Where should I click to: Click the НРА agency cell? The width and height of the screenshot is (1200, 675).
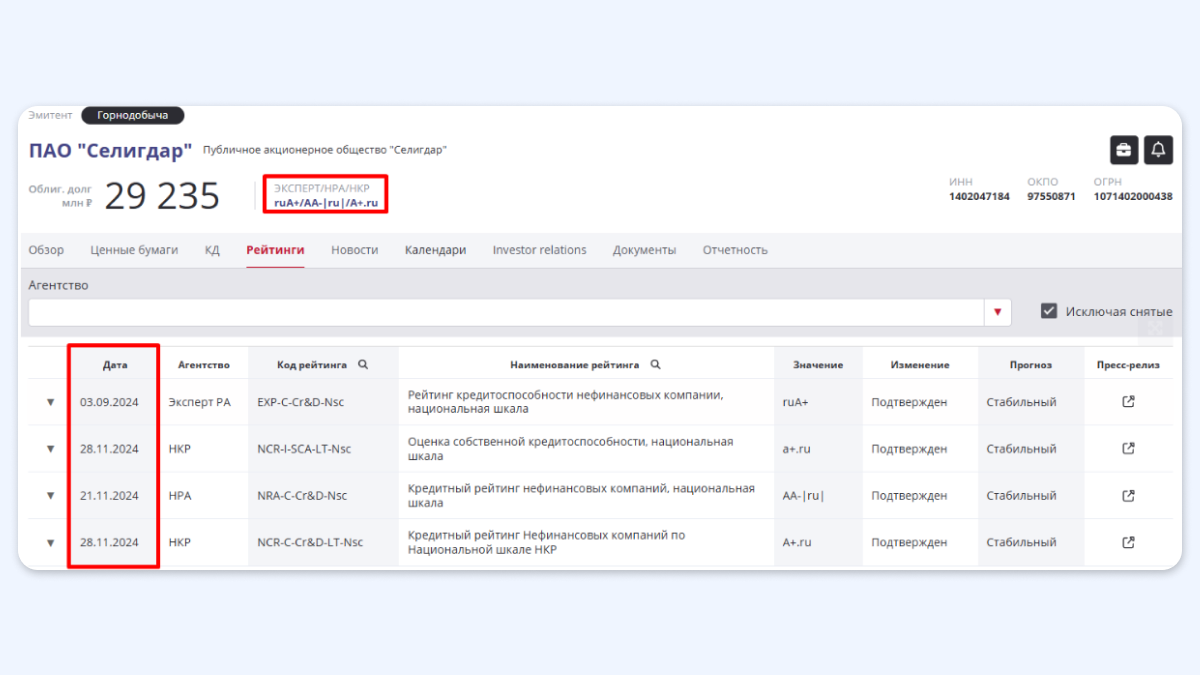click(180, 495)
